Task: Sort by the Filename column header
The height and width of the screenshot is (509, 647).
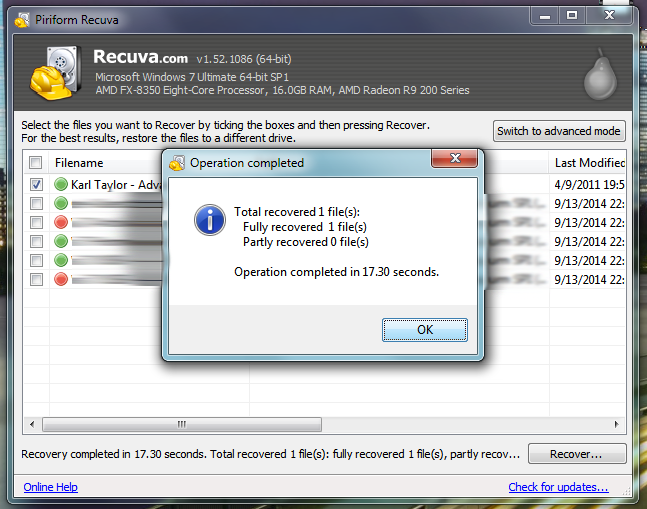Action: point(79,163)
